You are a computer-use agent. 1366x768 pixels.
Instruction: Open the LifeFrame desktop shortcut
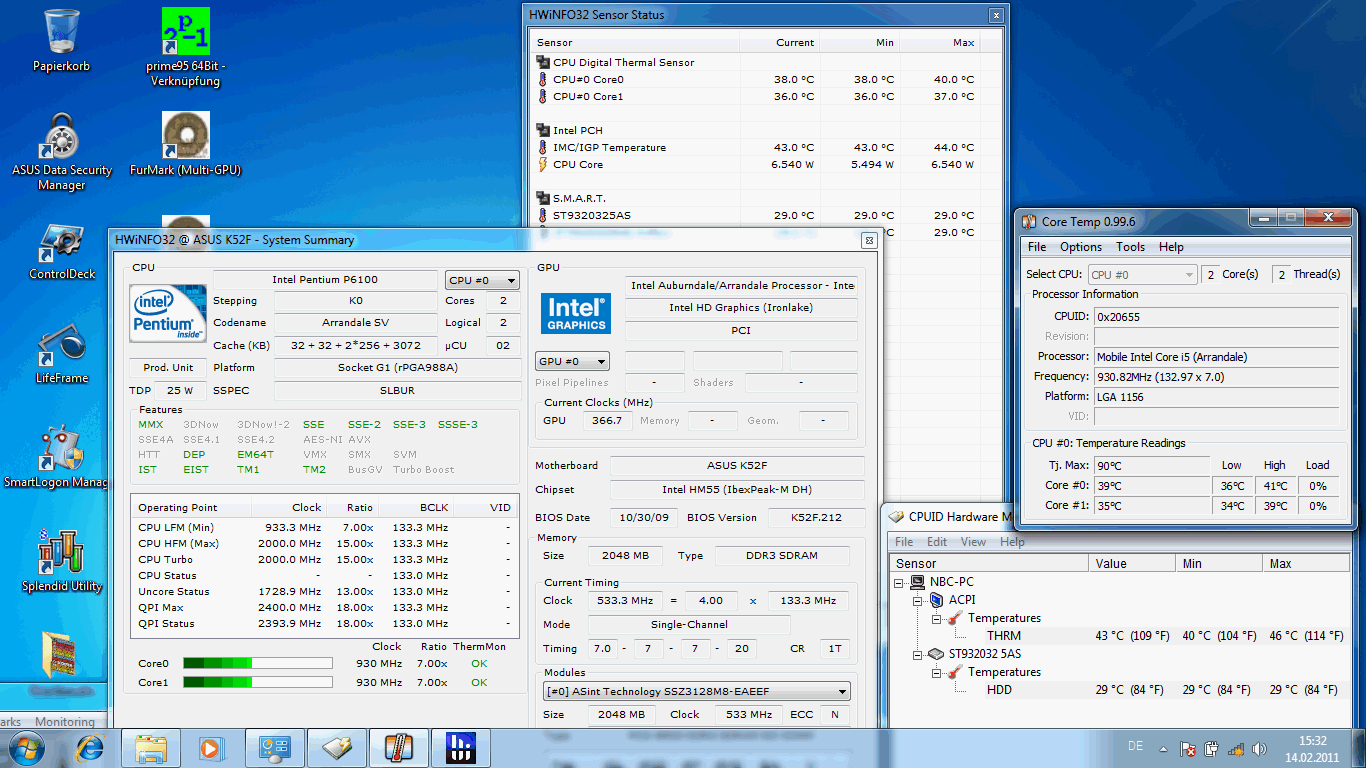click(x=62, y=355)
